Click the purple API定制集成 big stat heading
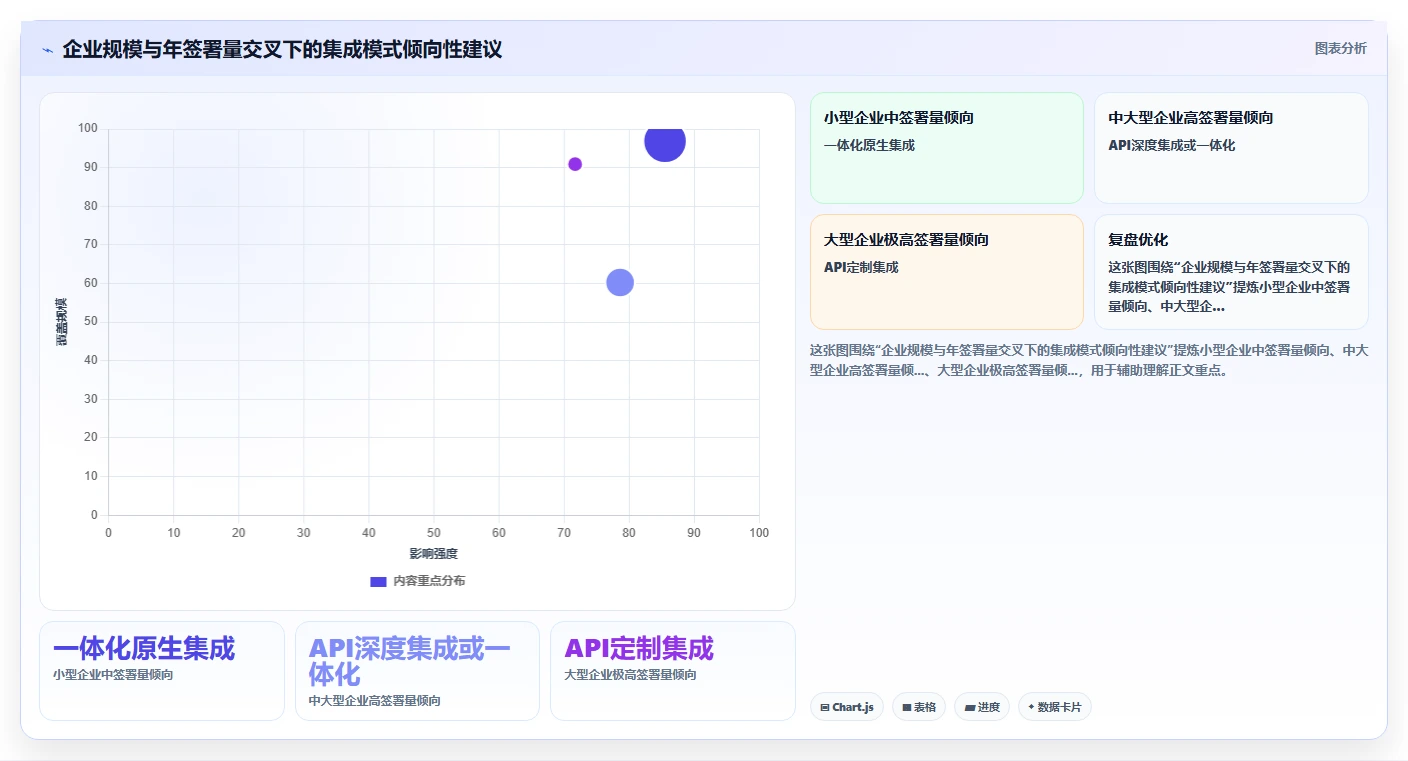 click(x=639, y=649)
